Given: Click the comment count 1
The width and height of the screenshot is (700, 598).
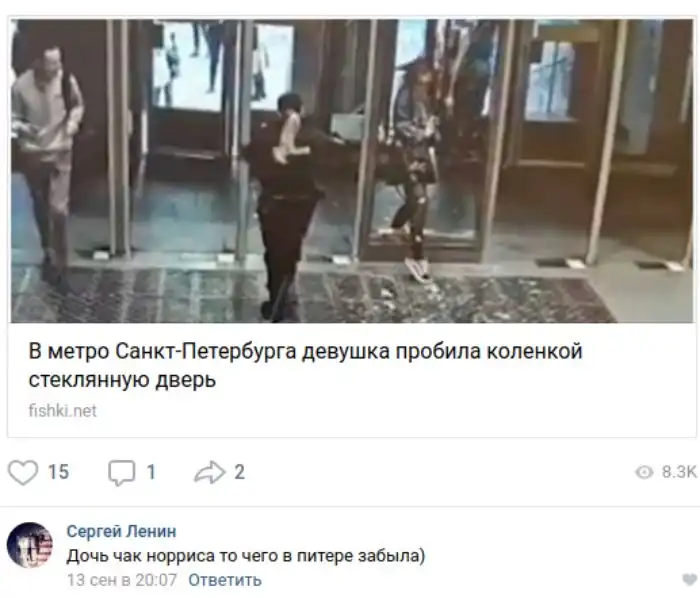Looking at the screenshot, I should click(151, 472).
